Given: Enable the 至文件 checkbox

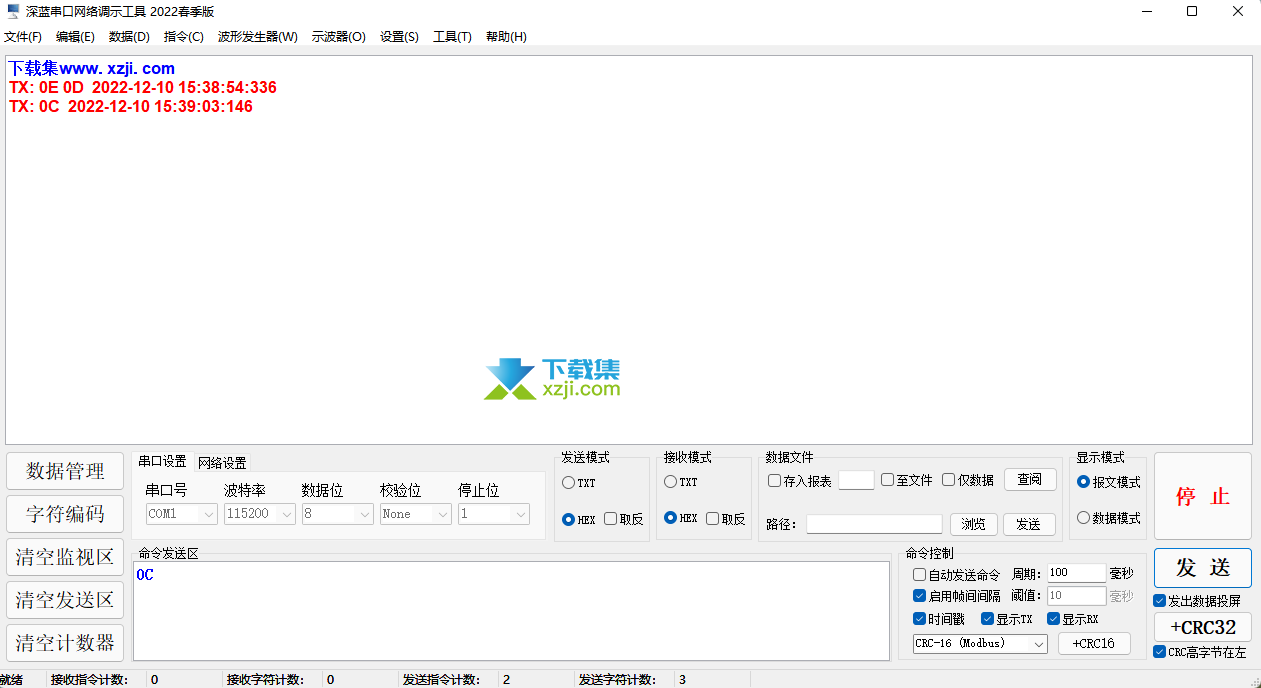Looking at the screenshot, I should pyautogui.click(x=907, y=480).
